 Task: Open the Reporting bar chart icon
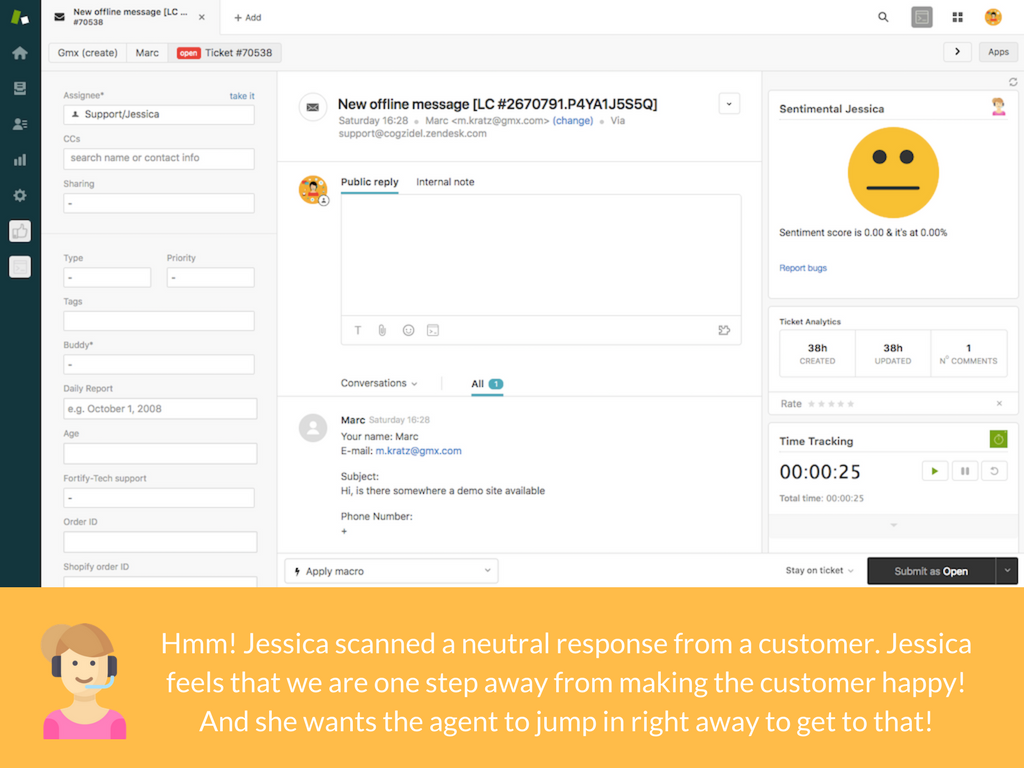(20, 160)
